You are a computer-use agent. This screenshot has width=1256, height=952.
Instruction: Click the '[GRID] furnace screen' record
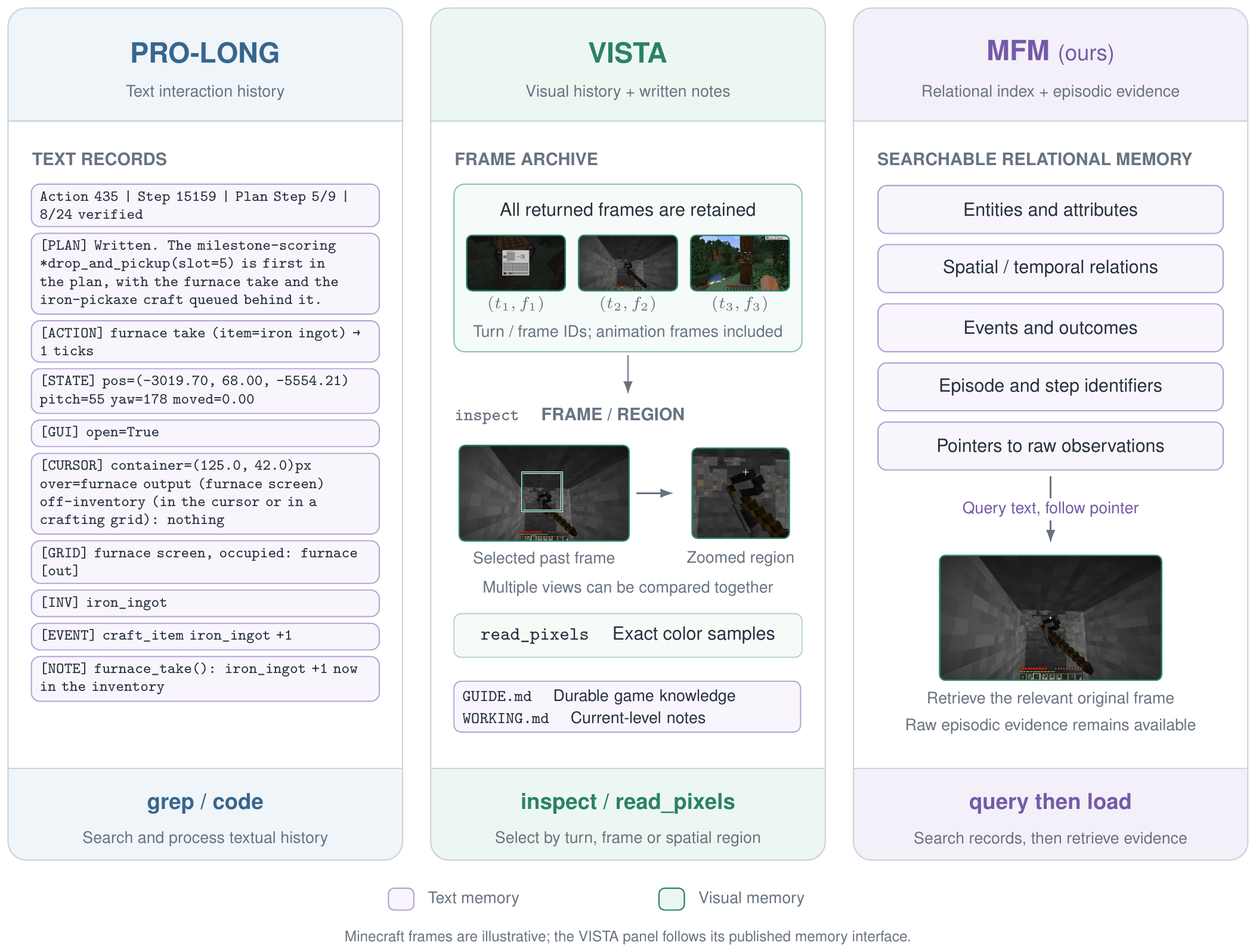(205, 562)
